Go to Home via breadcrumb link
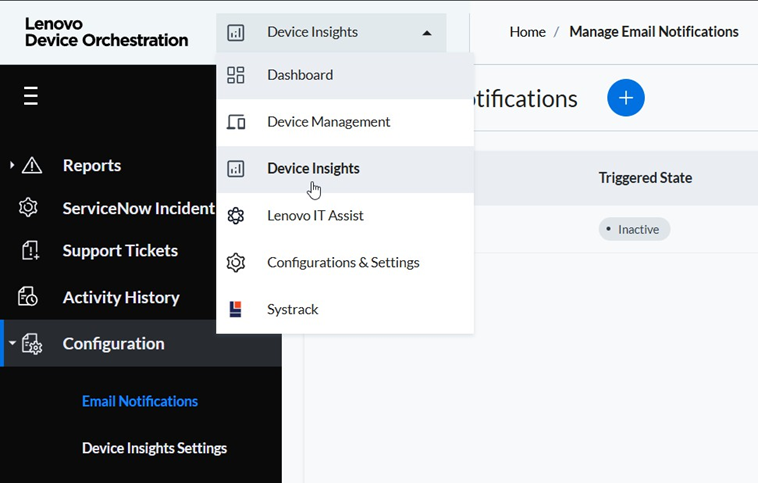 (x=527, y=32)
